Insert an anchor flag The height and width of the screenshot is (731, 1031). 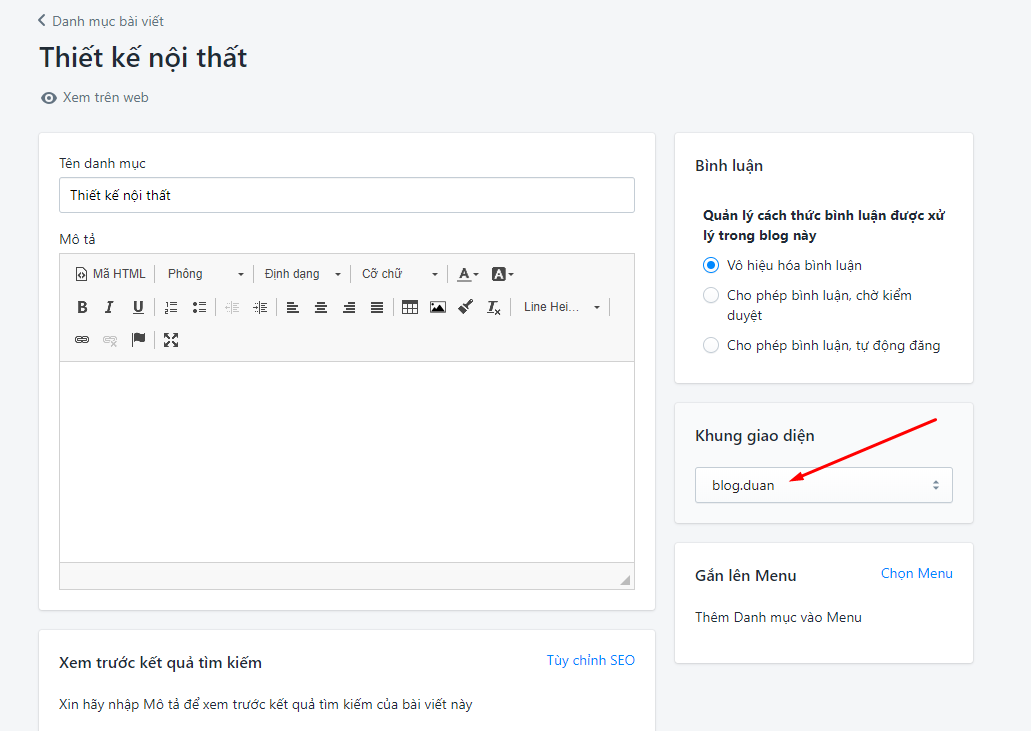pos(138,340)
